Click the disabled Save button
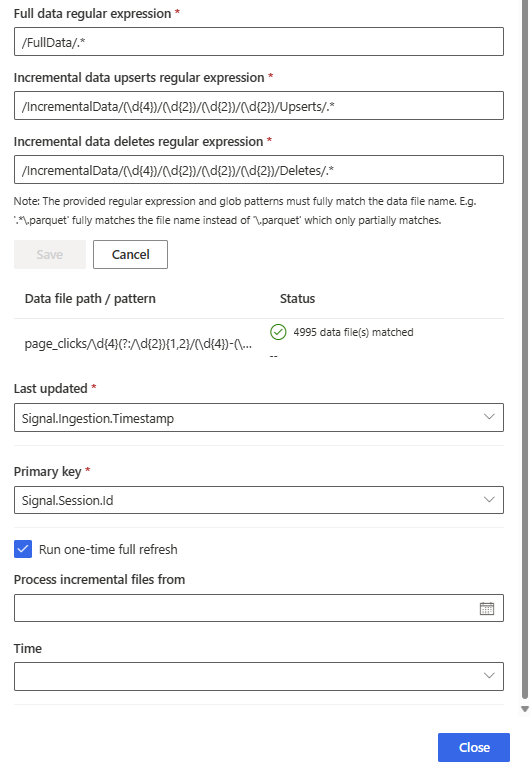This screenshot has width=530, height=762. pyautogui.click(x=50, y=254)
